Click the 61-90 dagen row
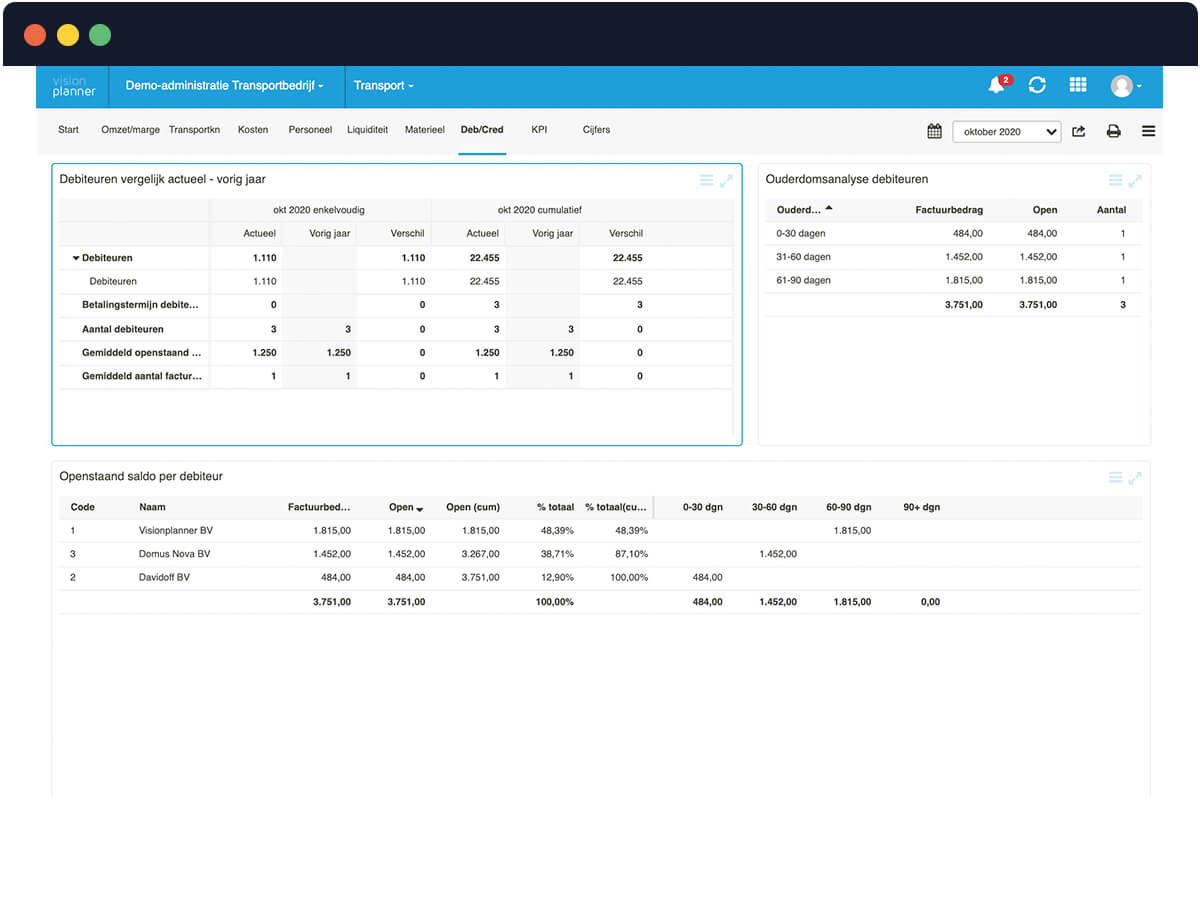 [954, 281]
